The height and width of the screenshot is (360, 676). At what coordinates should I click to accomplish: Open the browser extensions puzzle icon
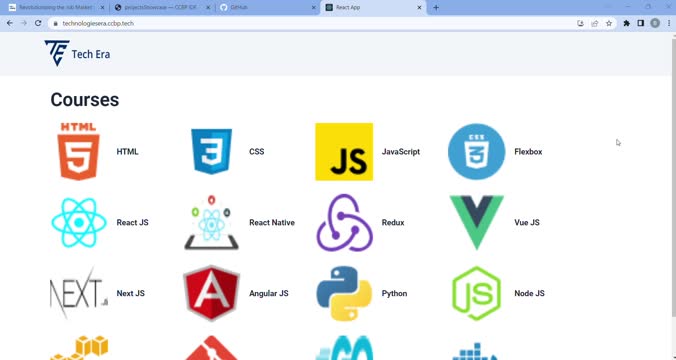click(626, 23)
